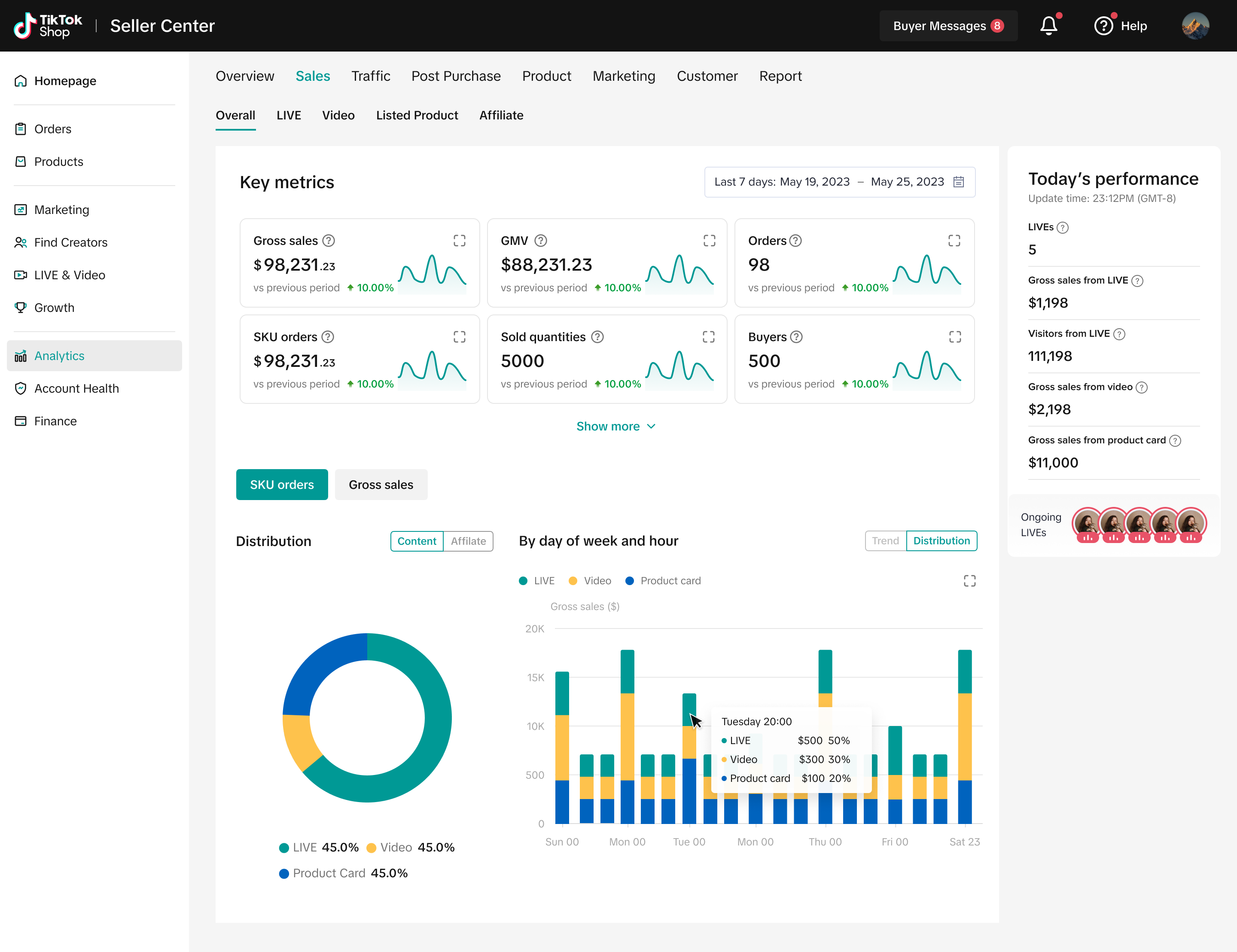This screenshot has width=1237, height=952.
Task: Switch chart view to Trend
Action: pyautogui.click(x=885, y=540)
